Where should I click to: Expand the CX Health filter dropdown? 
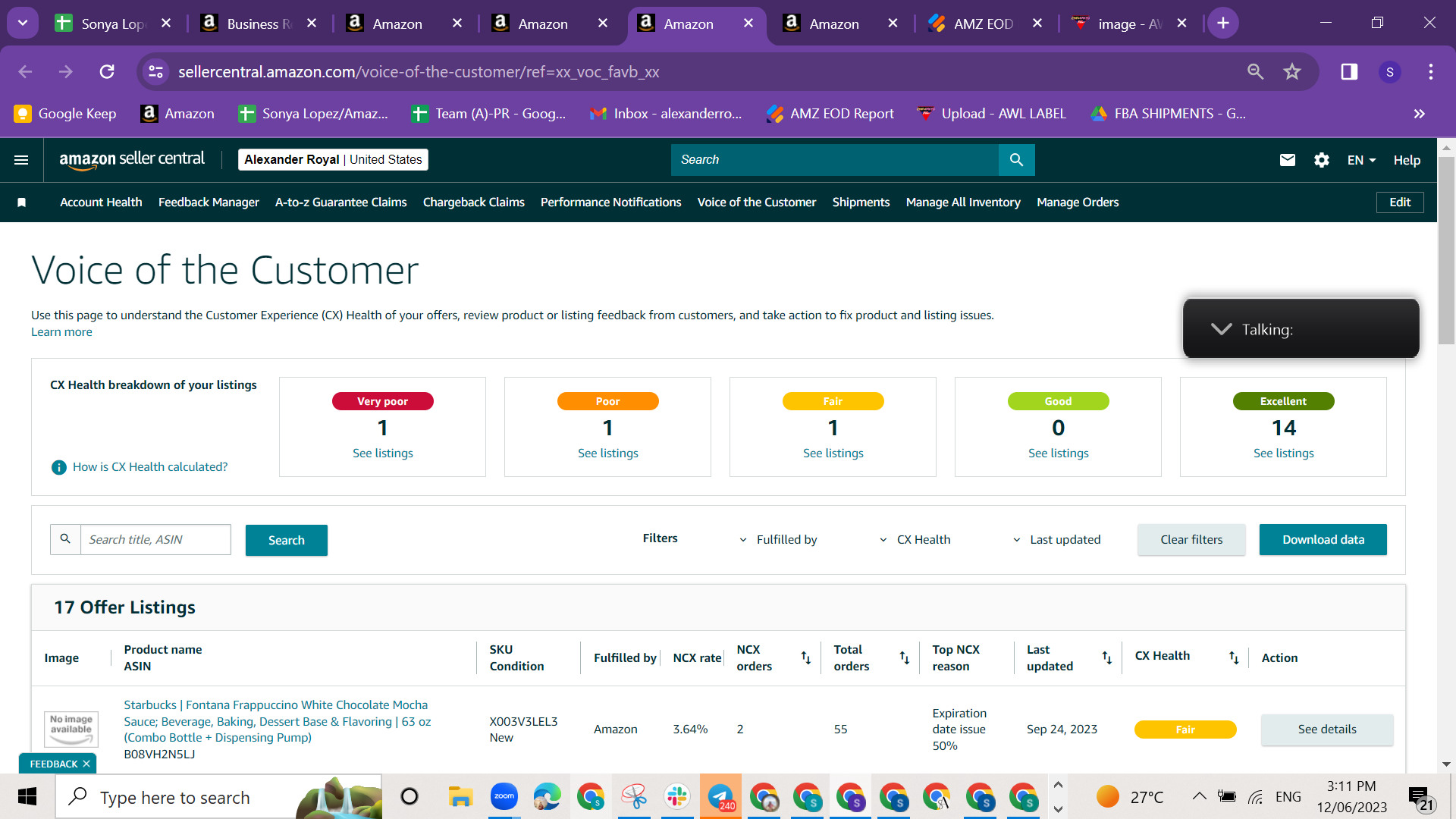915,540
